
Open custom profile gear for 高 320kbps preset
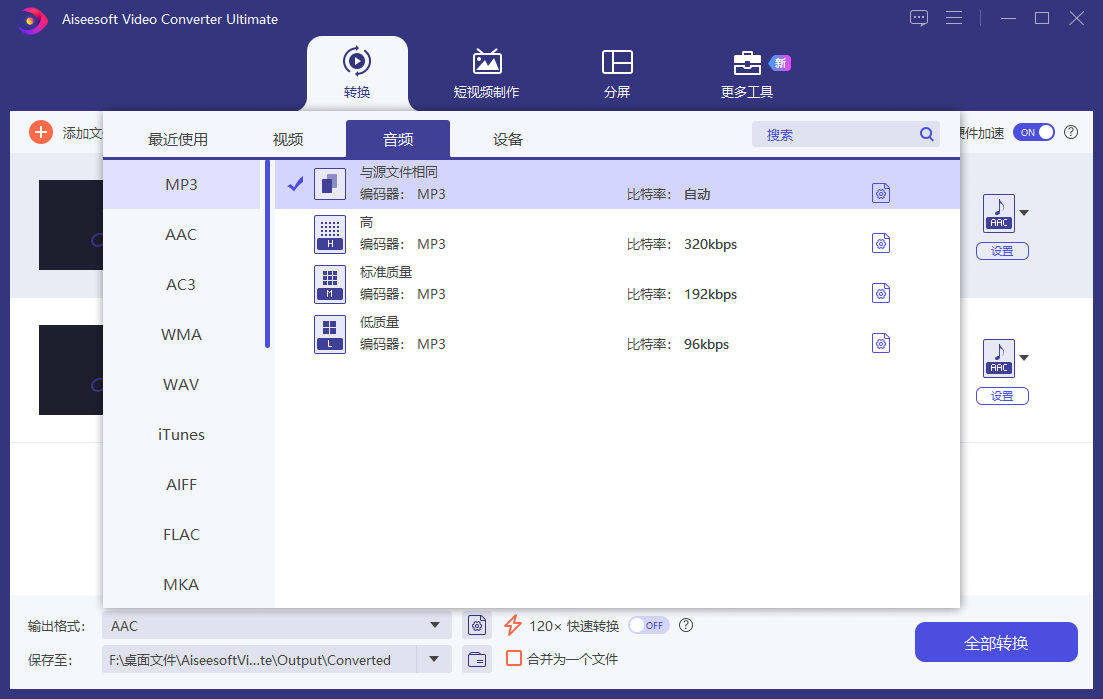click(x=881, y=243)
